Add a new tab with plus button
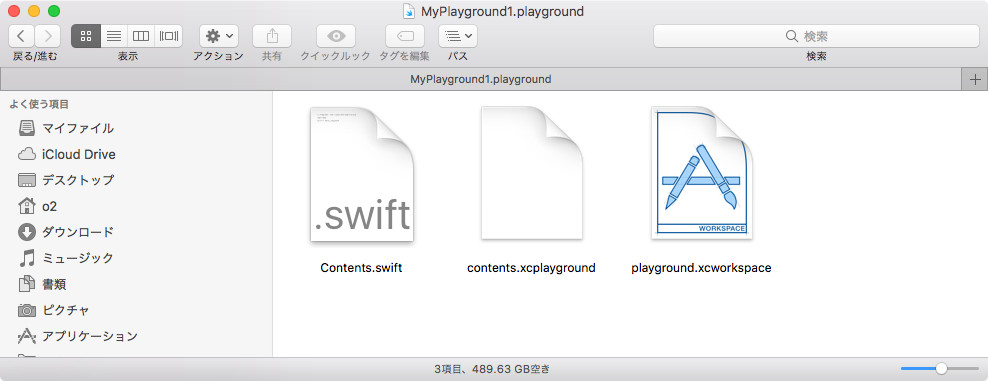The width and height of the screenshot is (988, 381). pos(975,79)
